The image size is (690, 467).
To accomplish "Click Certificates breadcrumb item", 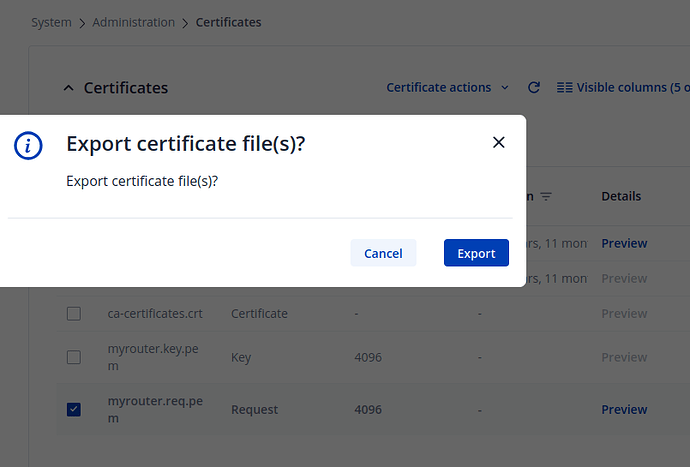I will point(228,22).
